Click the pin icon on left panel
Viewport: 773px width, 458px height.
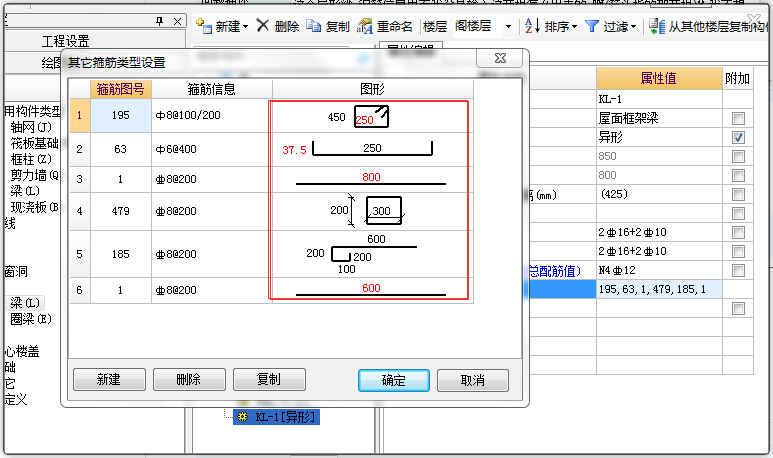point(159,21)
